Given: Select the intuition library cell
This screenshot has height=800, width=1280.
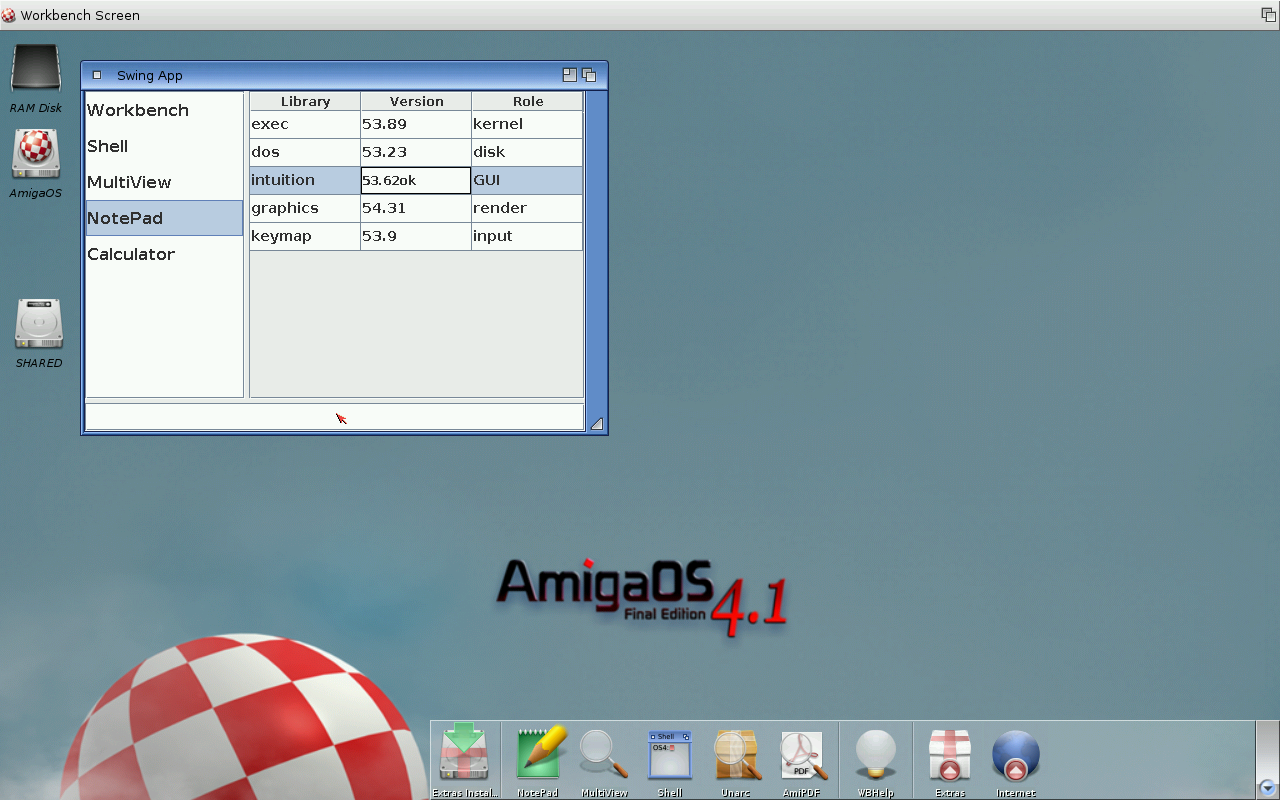Looking at the screenshot, I should pyautogui.click(x=305, y=180).
